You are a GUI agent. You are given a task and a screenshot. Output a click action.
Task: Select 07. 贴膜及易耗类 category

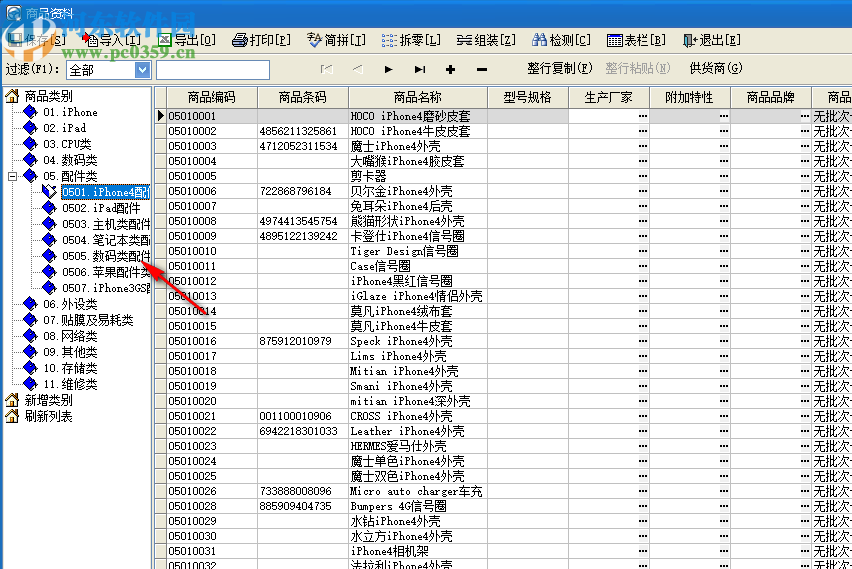coord(88,320)
